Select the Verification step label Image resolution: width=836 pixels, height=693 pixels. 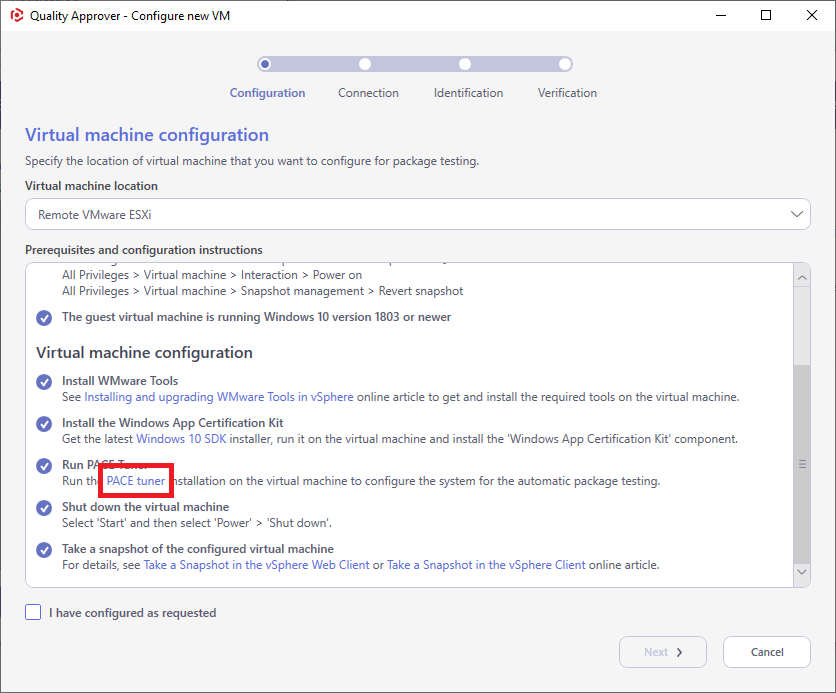567,93
